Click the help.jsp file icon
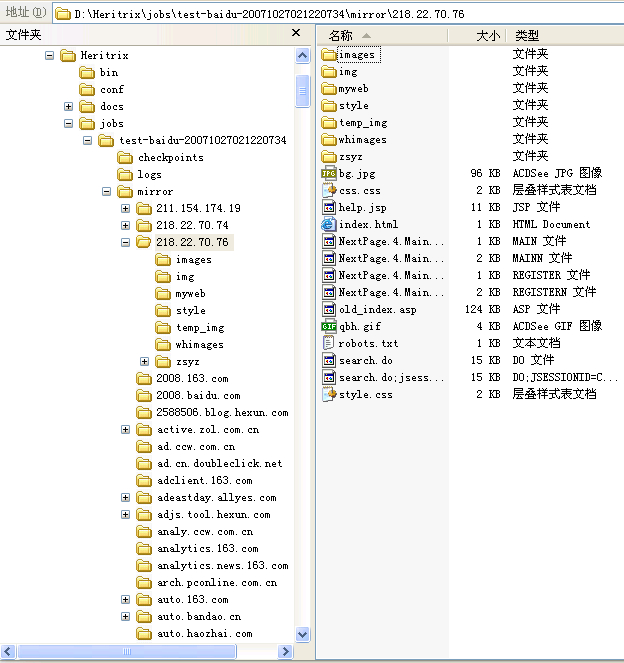Image resolution: width=624 pixels, height=663 pixels. pos(329,207)
